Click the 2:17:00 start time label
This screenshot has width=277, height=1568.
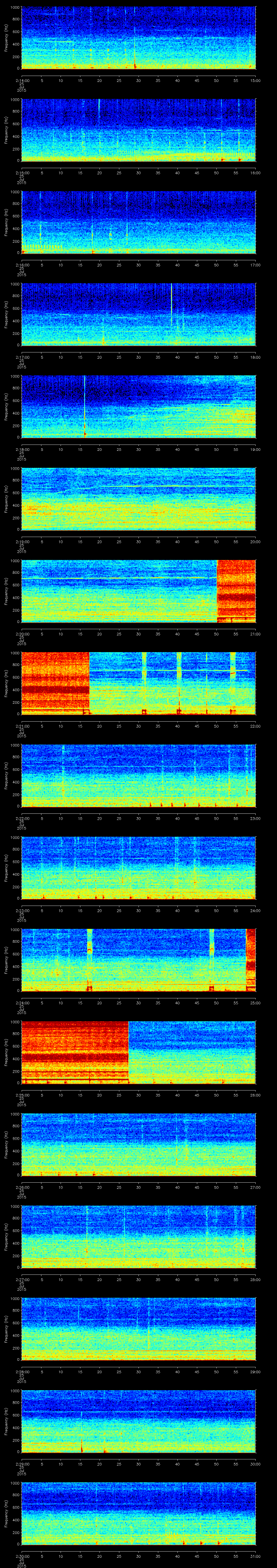21,357
